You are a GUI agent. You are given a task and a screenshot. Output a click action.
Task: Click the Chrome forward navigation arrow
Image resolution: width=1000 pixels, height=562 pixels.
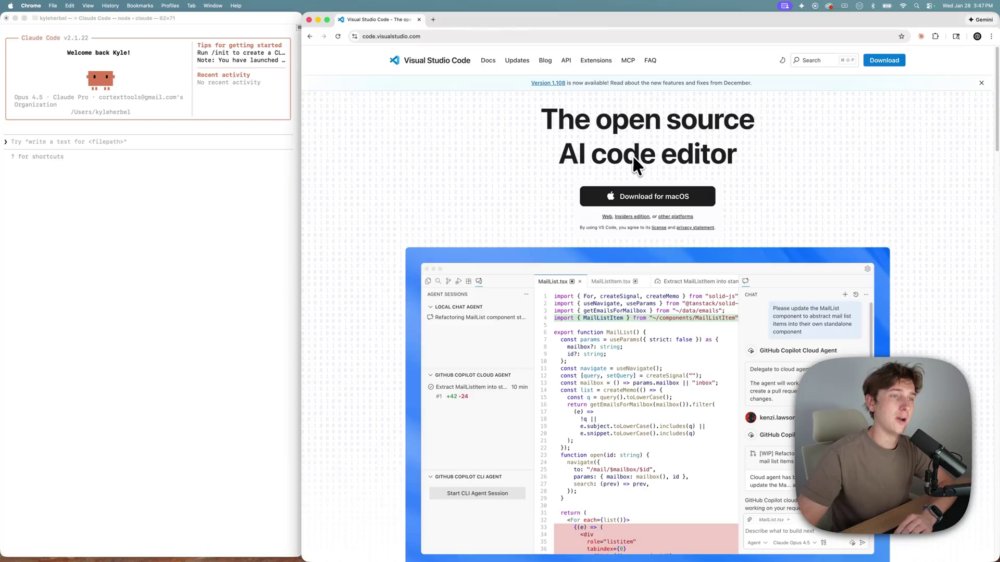point(324,36)
